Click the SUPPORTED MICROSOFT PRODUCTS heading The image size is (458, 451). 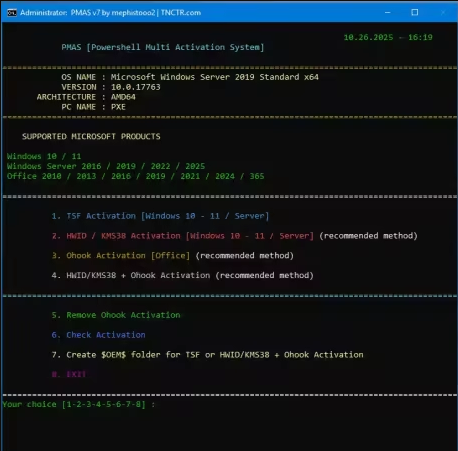point(91,136)
